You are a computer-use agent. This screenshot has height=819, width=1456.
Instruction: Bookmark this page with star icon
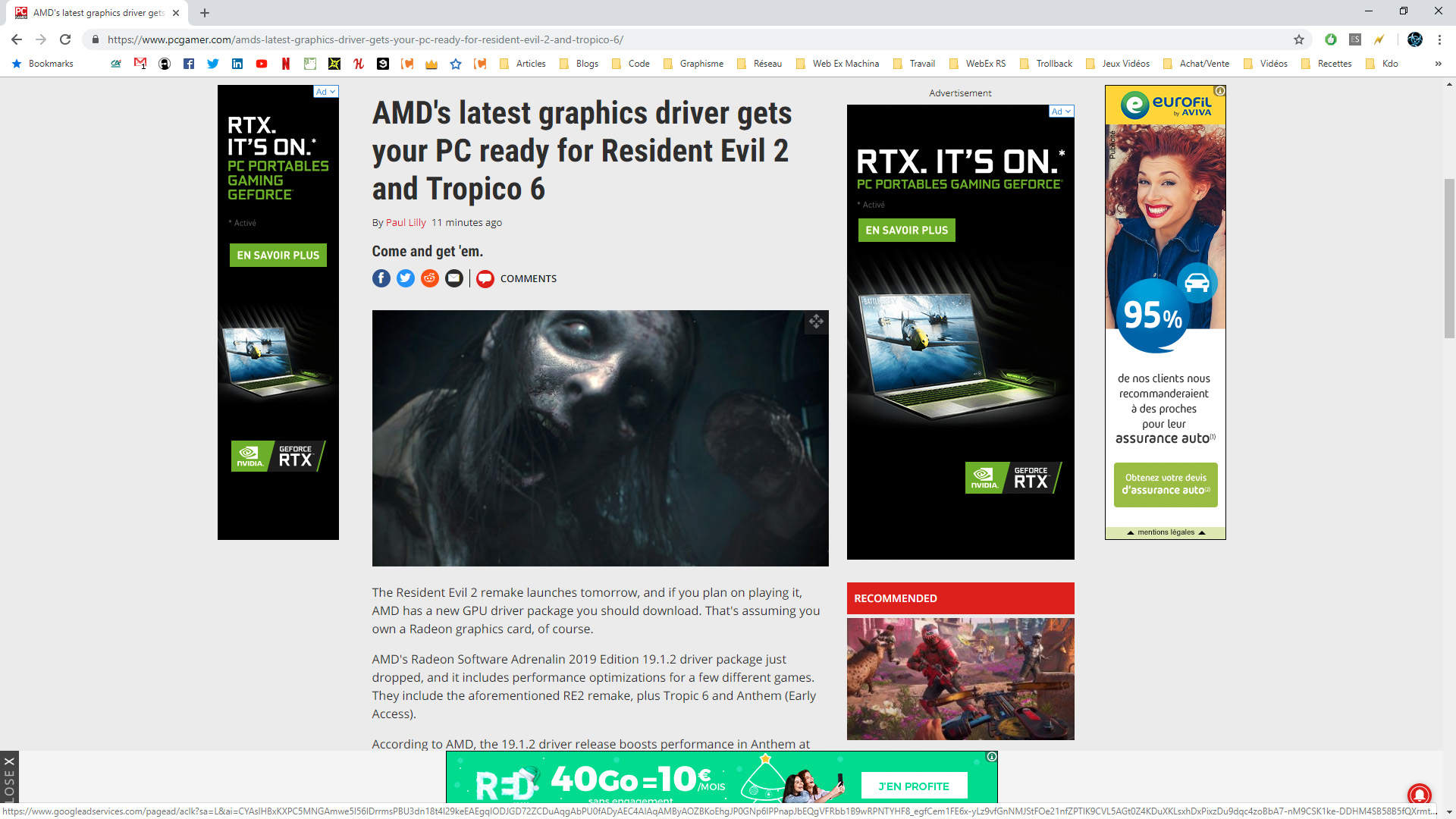point(1299,39)
